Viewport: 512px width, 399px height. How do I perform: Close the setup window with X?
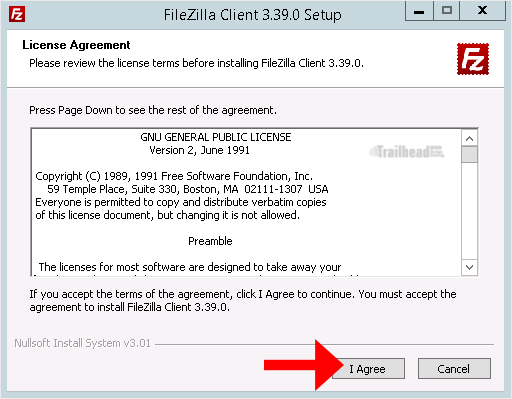point(482,11)
